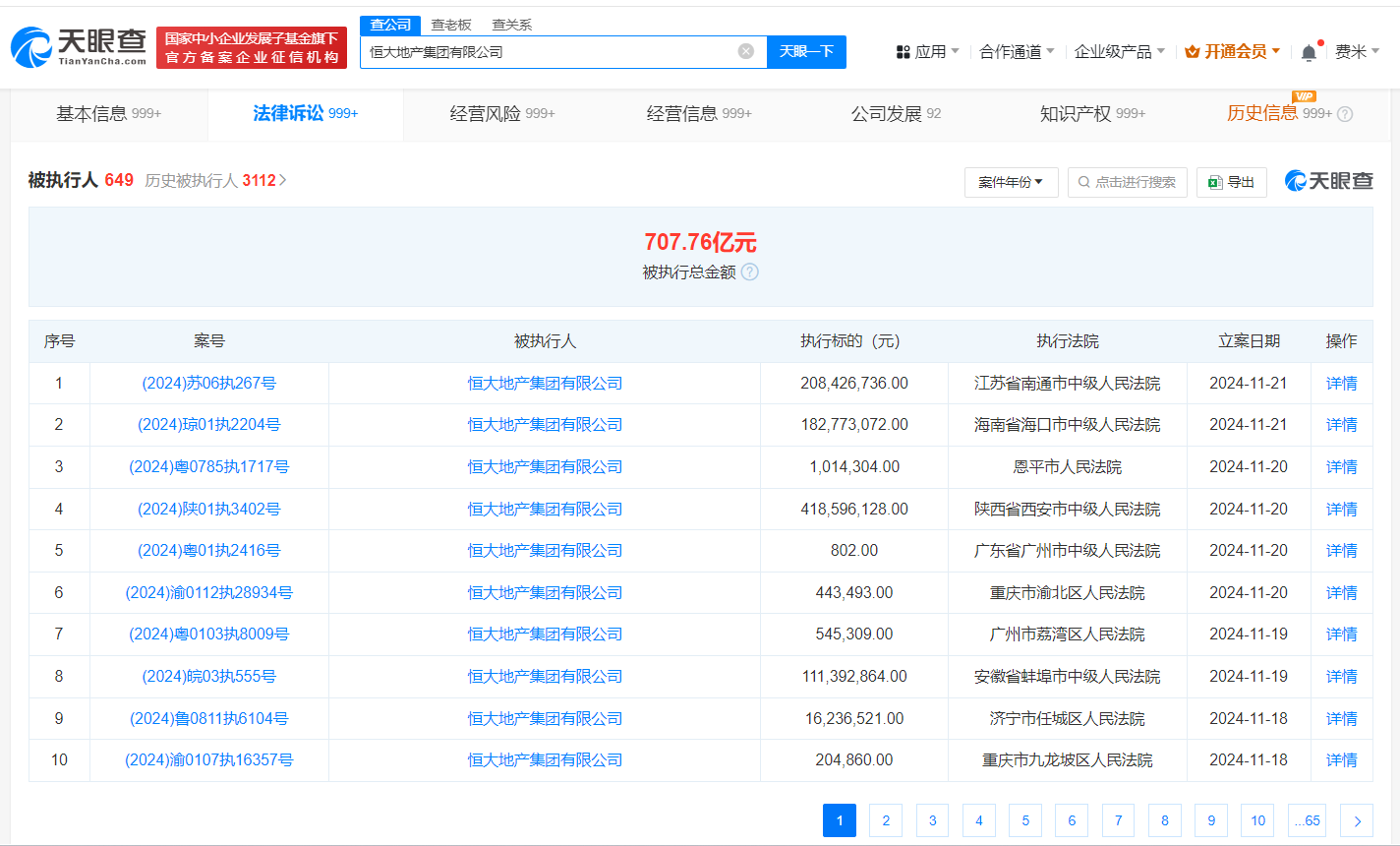Click the 天眼一下 search button
The height and width of the screenshot is (846, 1400).
coord(806,51)
